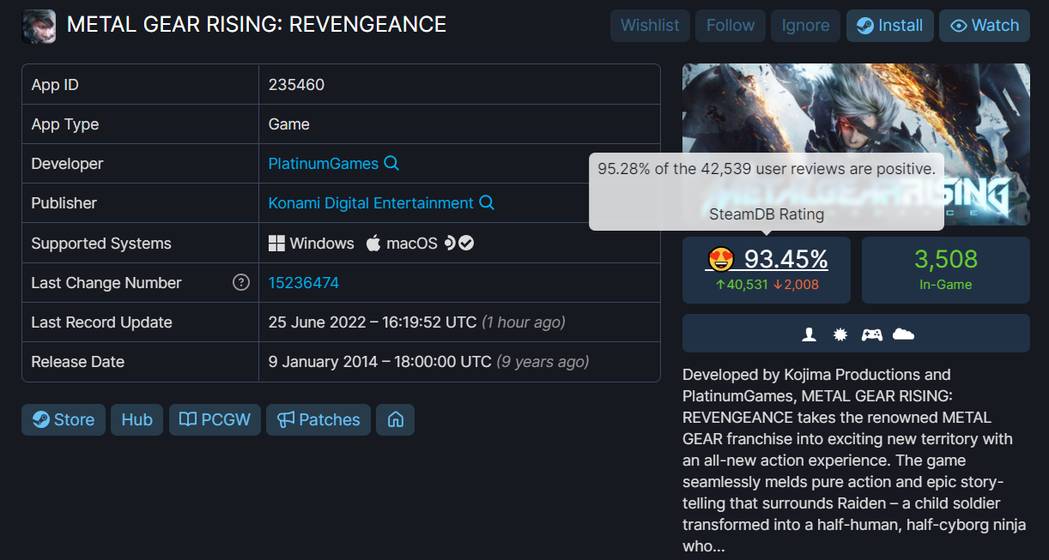Click the 'Supported Systems' row label
Image resolution: width=1049 pixels, height=560 pixels.
point(101,244)
